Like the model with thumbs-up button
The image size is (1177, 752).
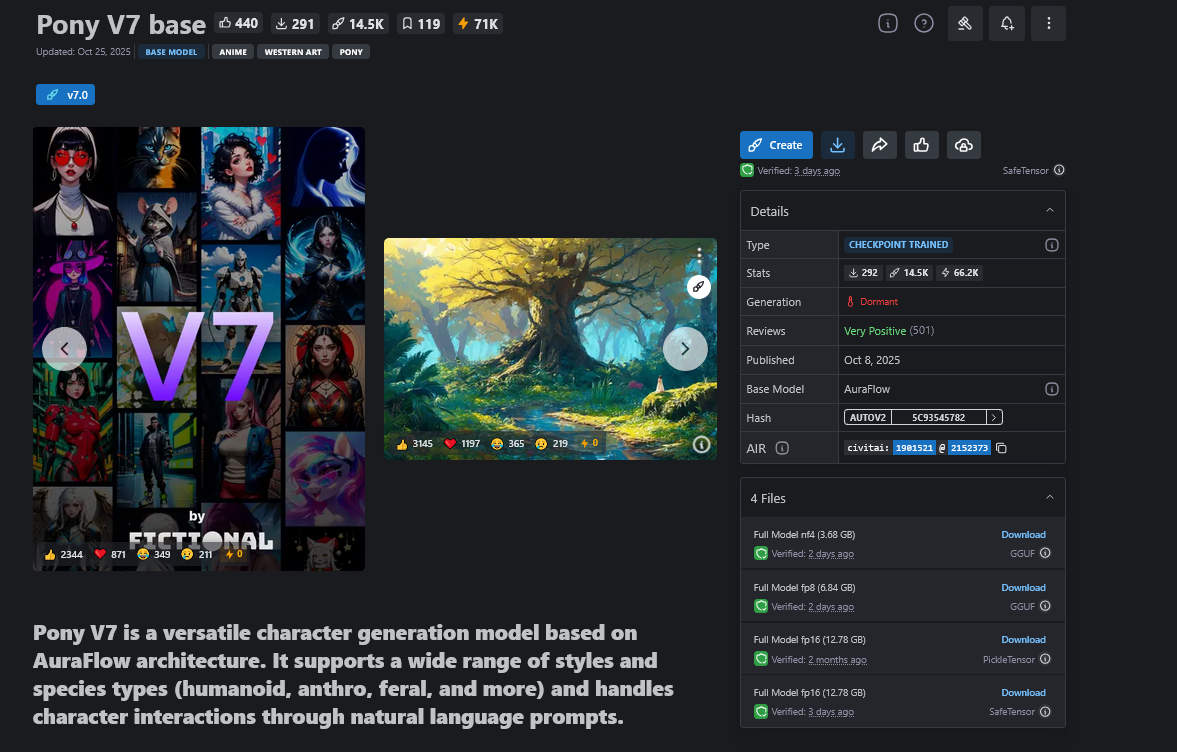[922, 145]
